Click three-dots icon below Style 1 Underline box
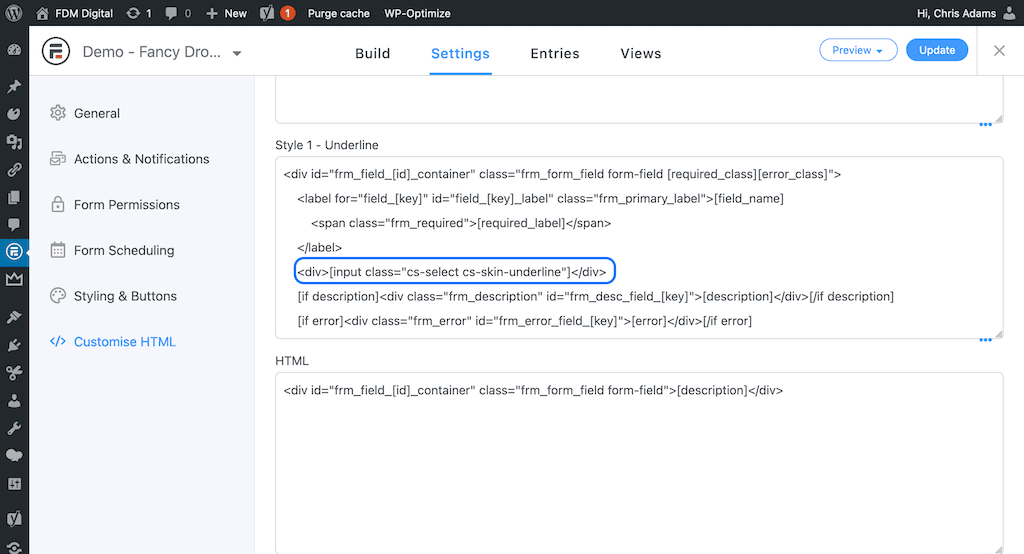 coord(985,340)
